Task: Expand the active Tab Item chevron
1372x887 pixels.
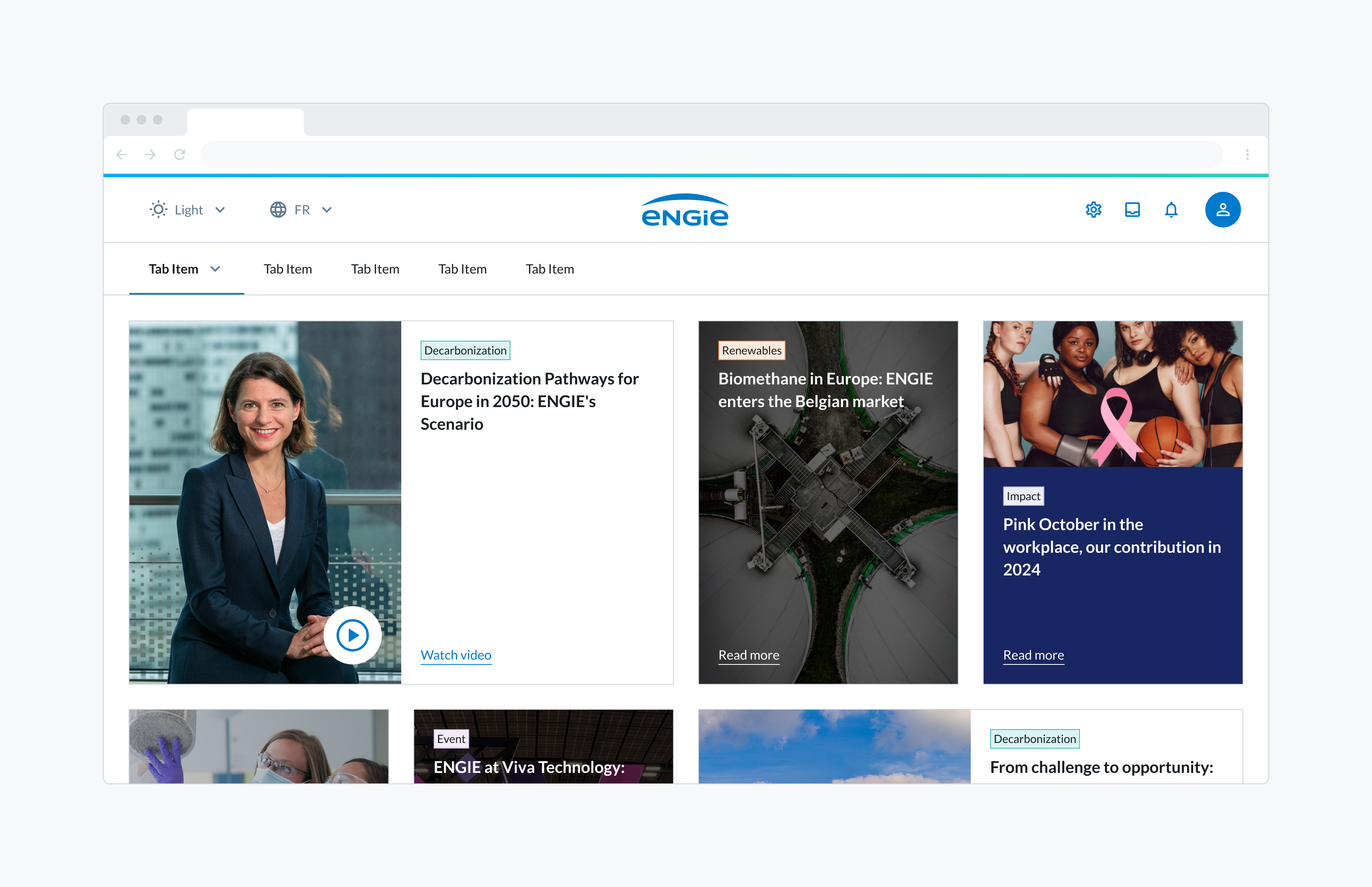Action: [215, 269]
